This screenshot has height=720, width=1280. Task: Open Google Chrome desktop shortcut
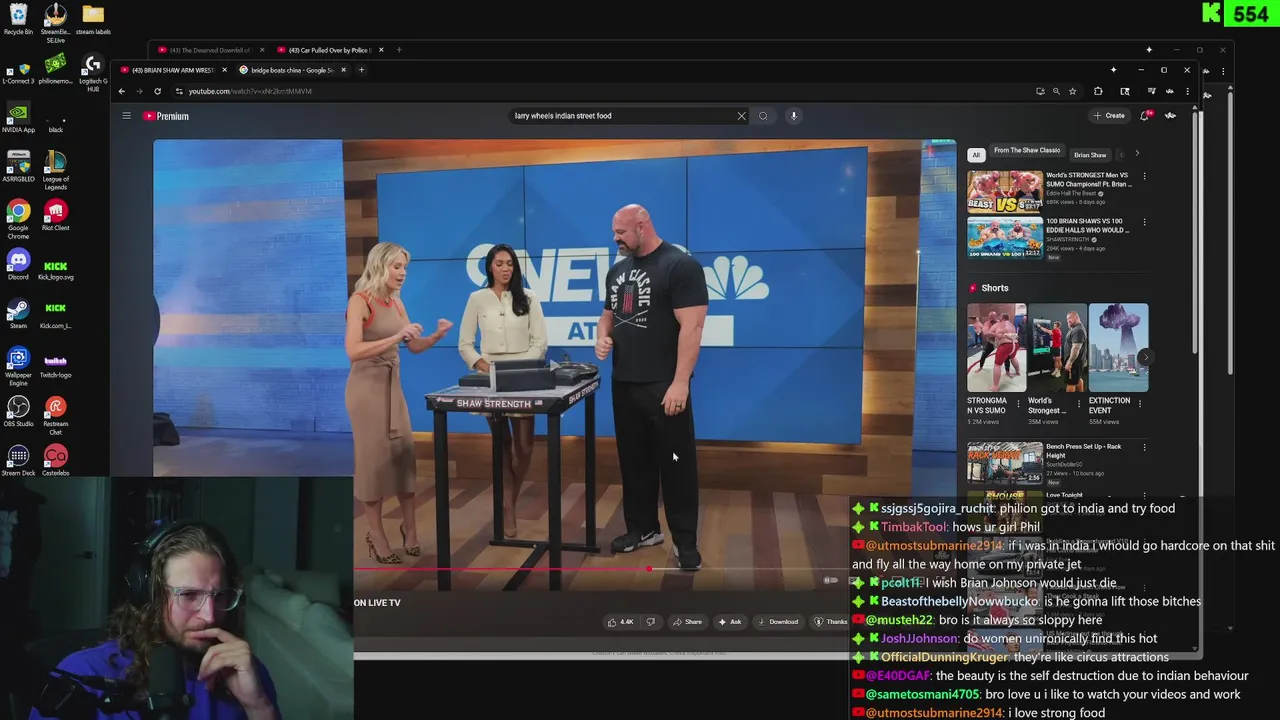coord(18,219)
